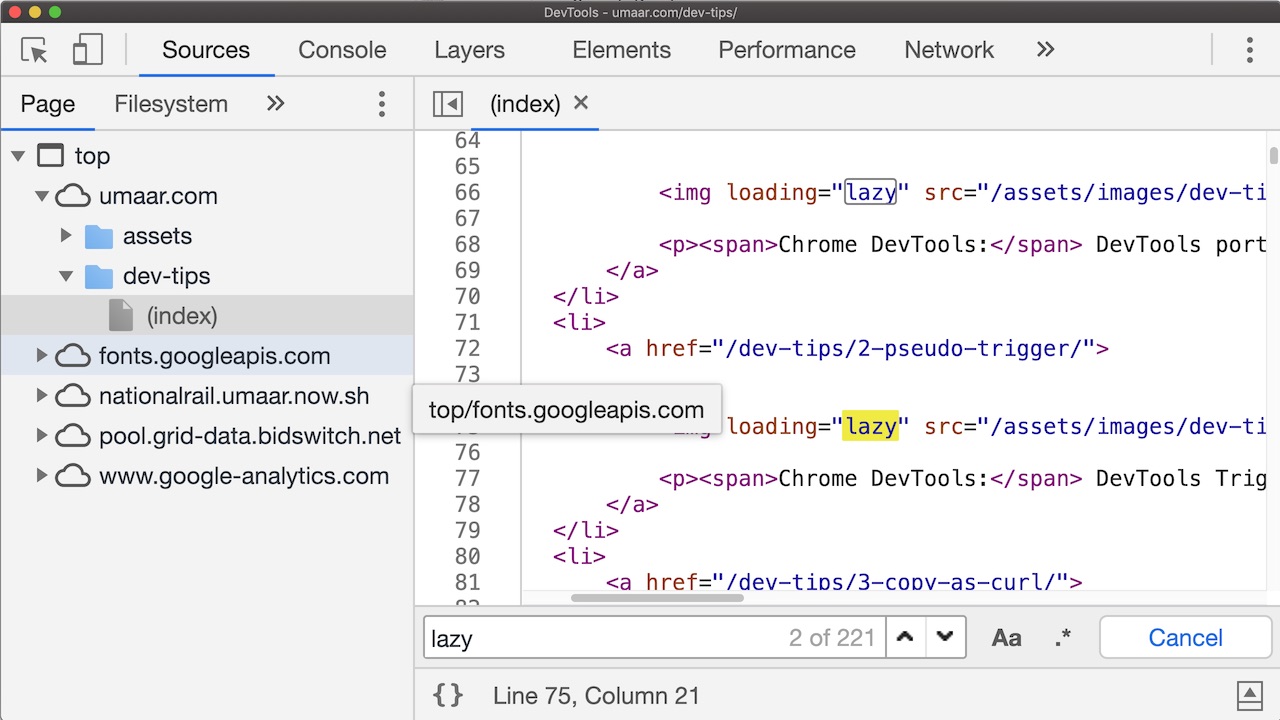Toggle match case Aa option
This screenshot has width=1280, height=720.
coord(1006,638)
